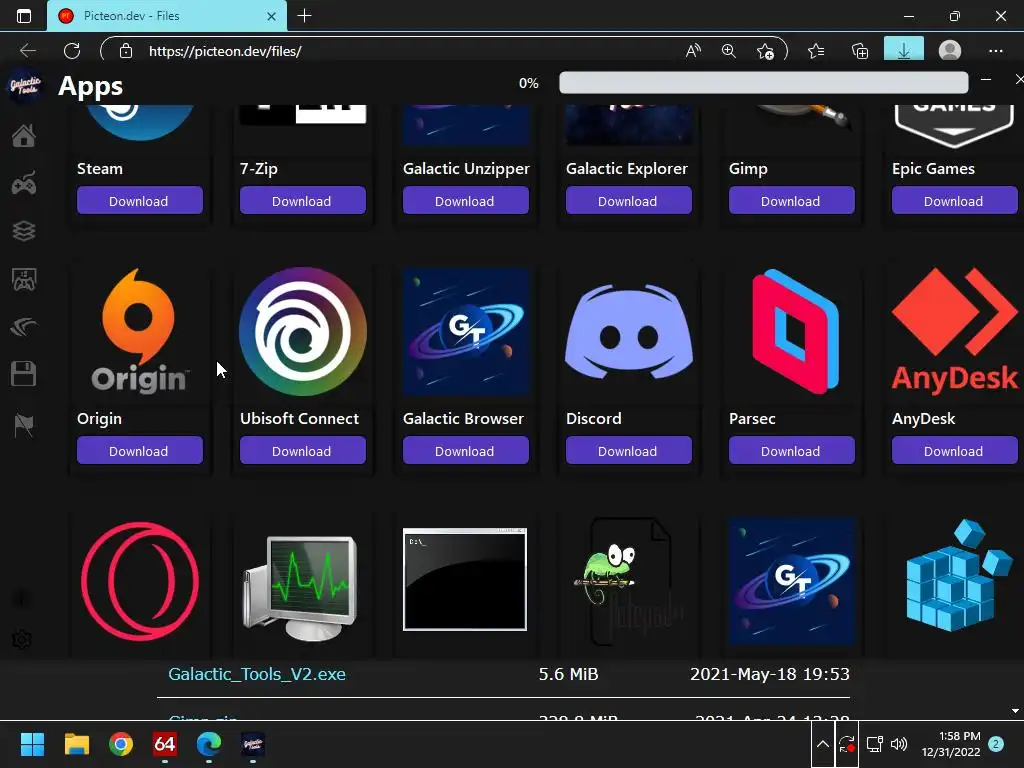The width and height of the screenshot is (1024, 768).
Task: Open the browser profile avatar
Action: point(950,50)
